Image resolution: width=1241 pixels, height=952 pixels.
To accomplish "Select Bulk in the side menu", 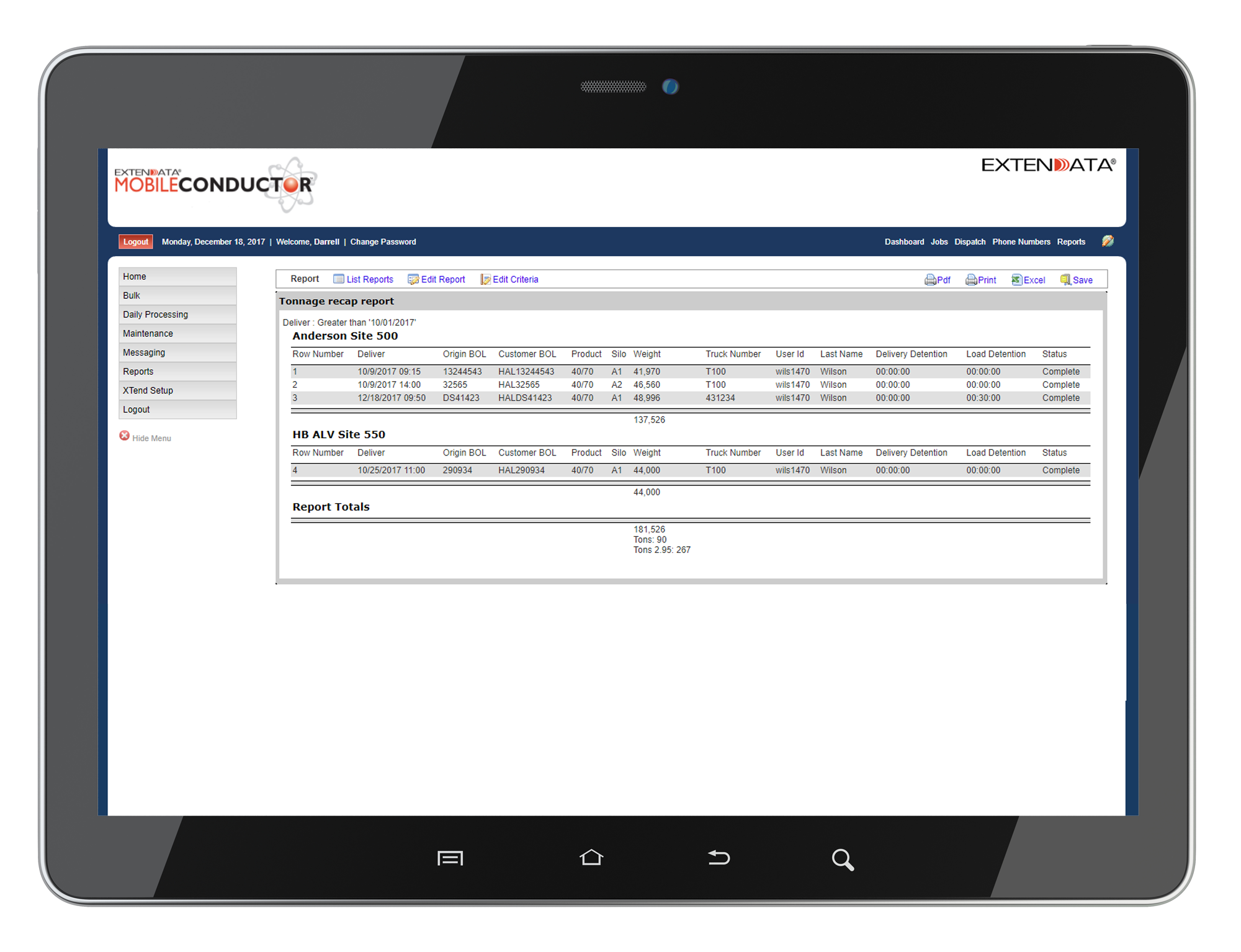I will pos(177,295).
